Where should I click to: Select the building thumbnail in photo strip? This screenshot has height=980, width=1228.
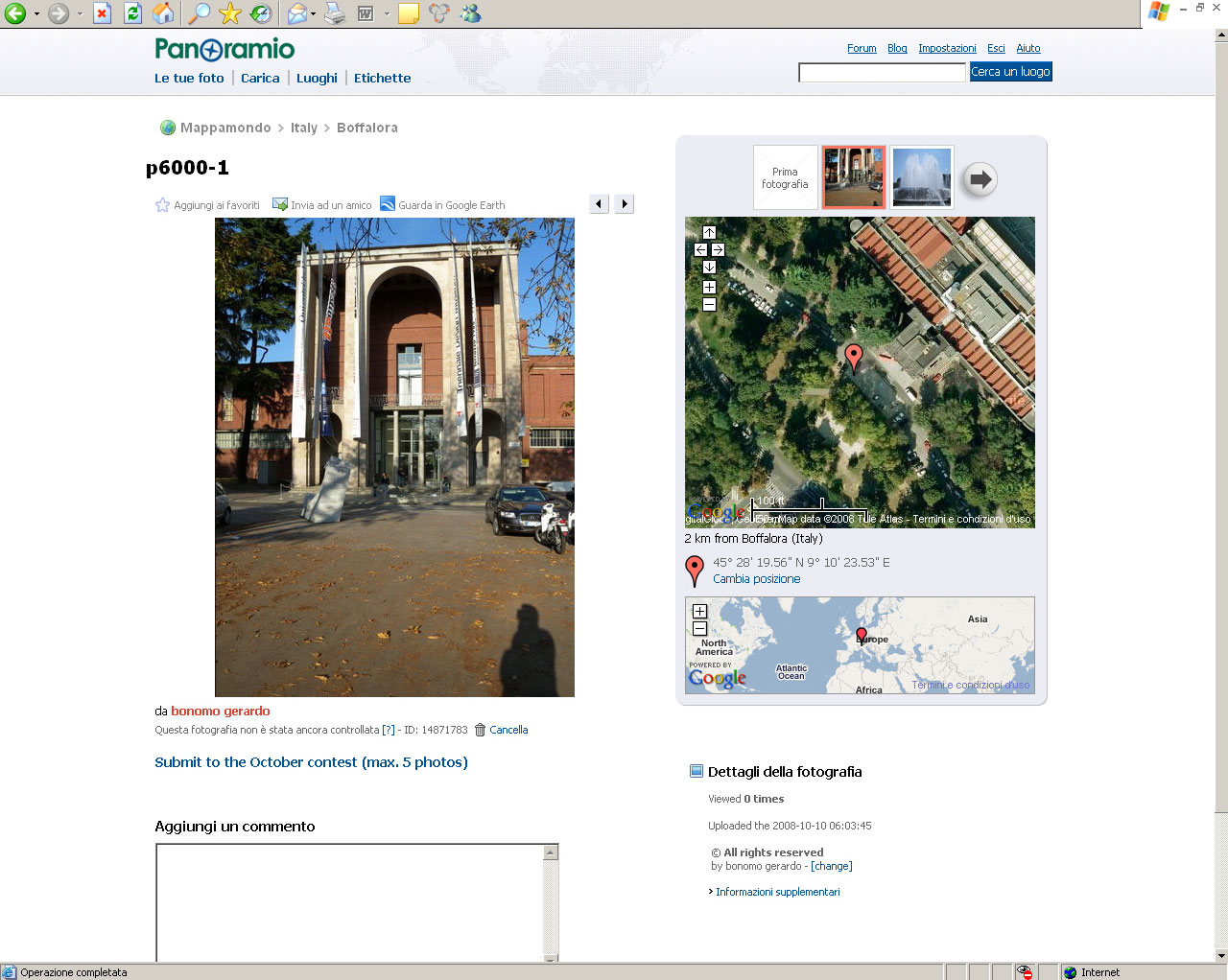tap(854, 177)
